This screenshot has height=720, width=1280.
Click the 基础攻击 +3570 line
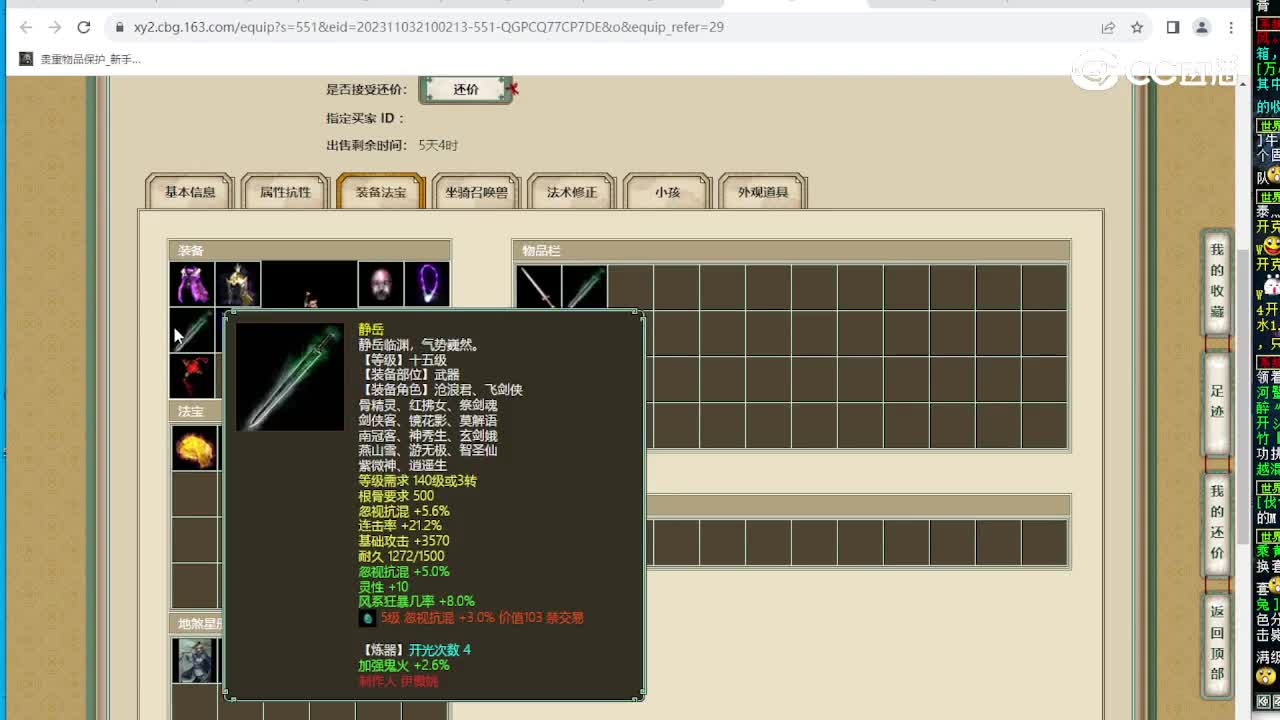click(404, 541)
